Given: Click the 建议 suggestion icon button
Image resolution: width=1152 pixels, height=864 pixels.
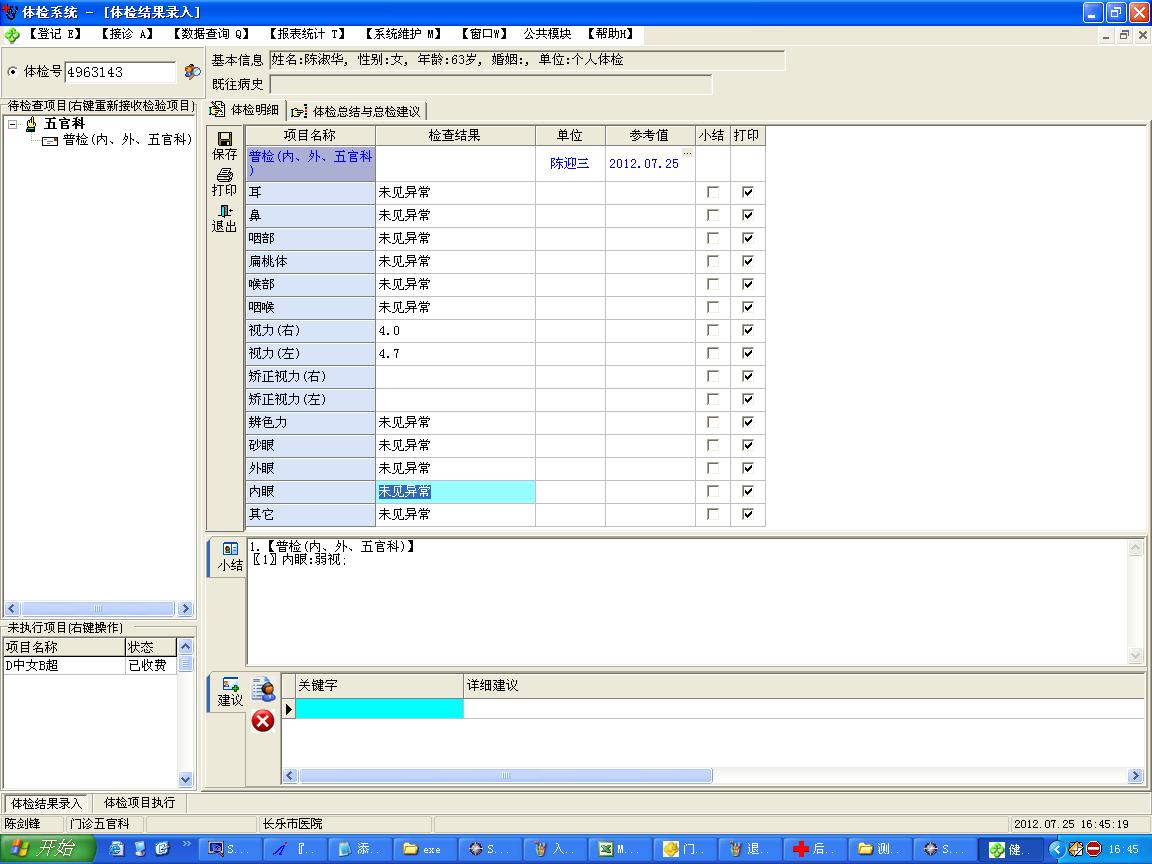Looking at the screenshot, I should (x=230, y=684).
